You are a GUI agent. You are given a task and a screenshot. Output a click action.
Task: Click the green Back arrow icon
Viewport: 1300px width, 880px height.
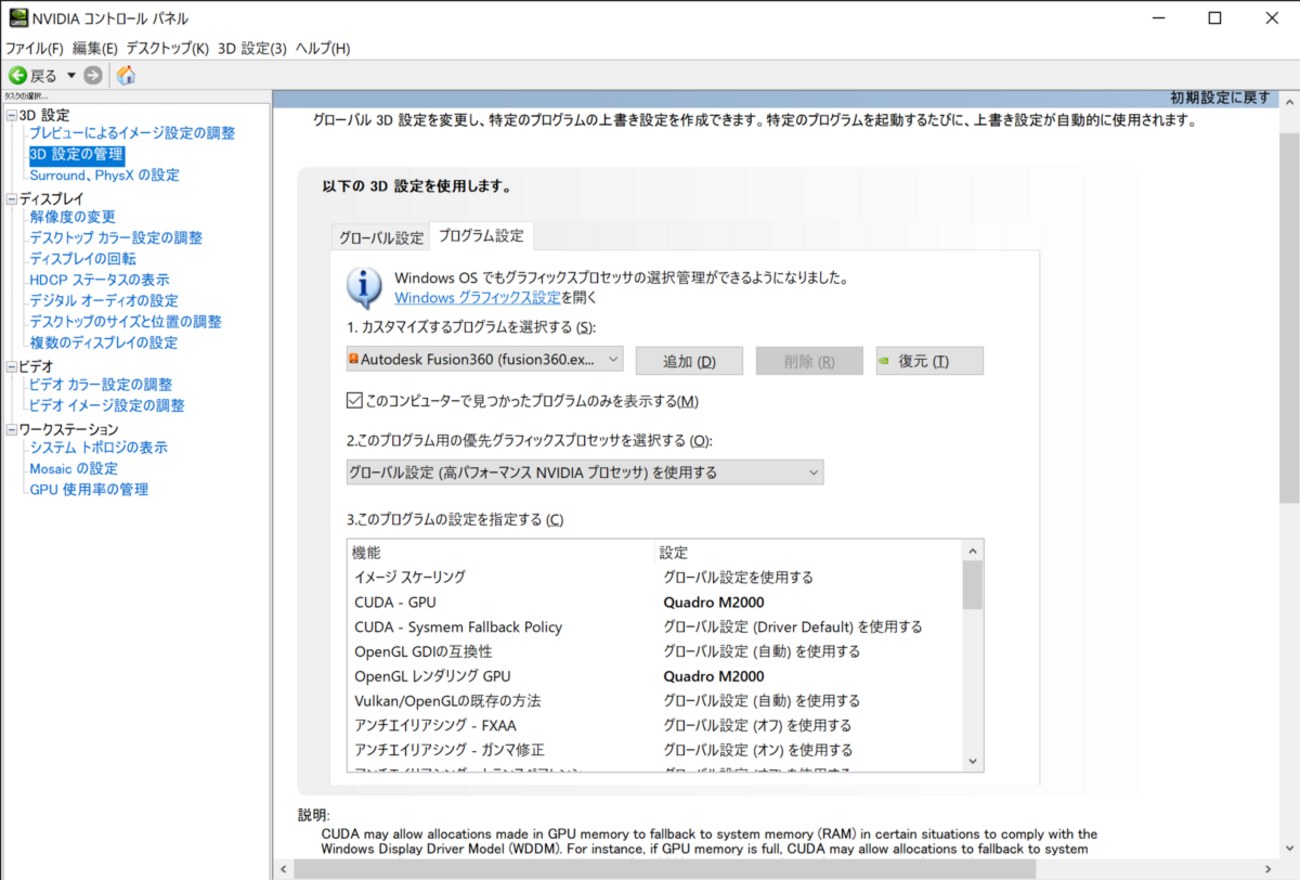click(x=17, y=75)
